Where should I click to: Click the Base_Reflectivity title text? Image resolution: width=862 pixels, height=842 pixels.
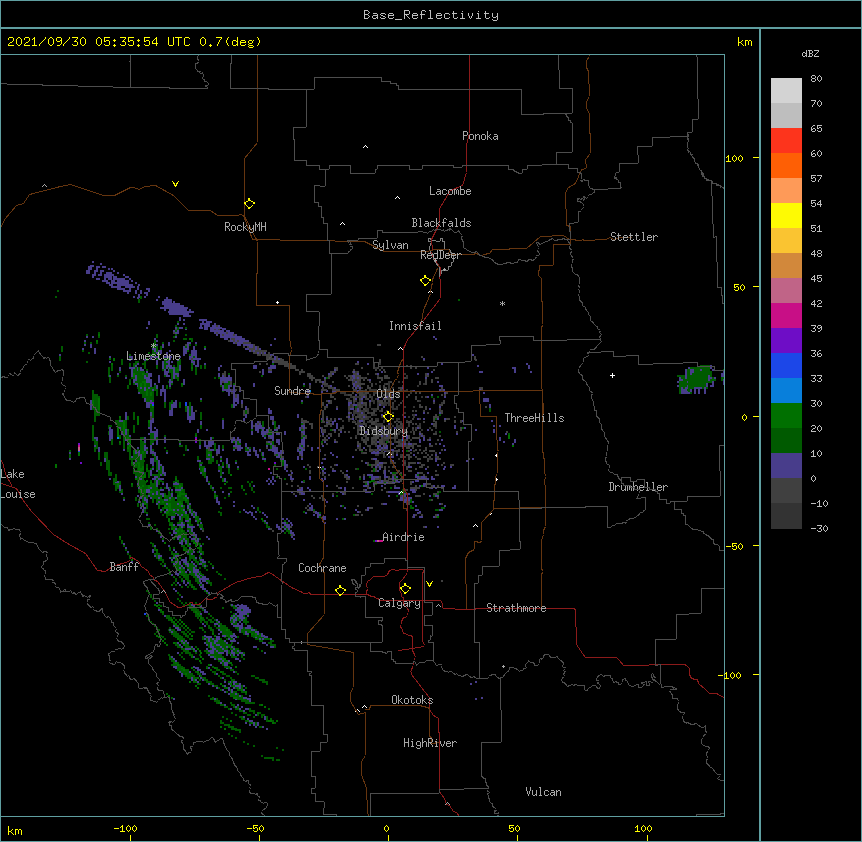[x=431, y=15]
